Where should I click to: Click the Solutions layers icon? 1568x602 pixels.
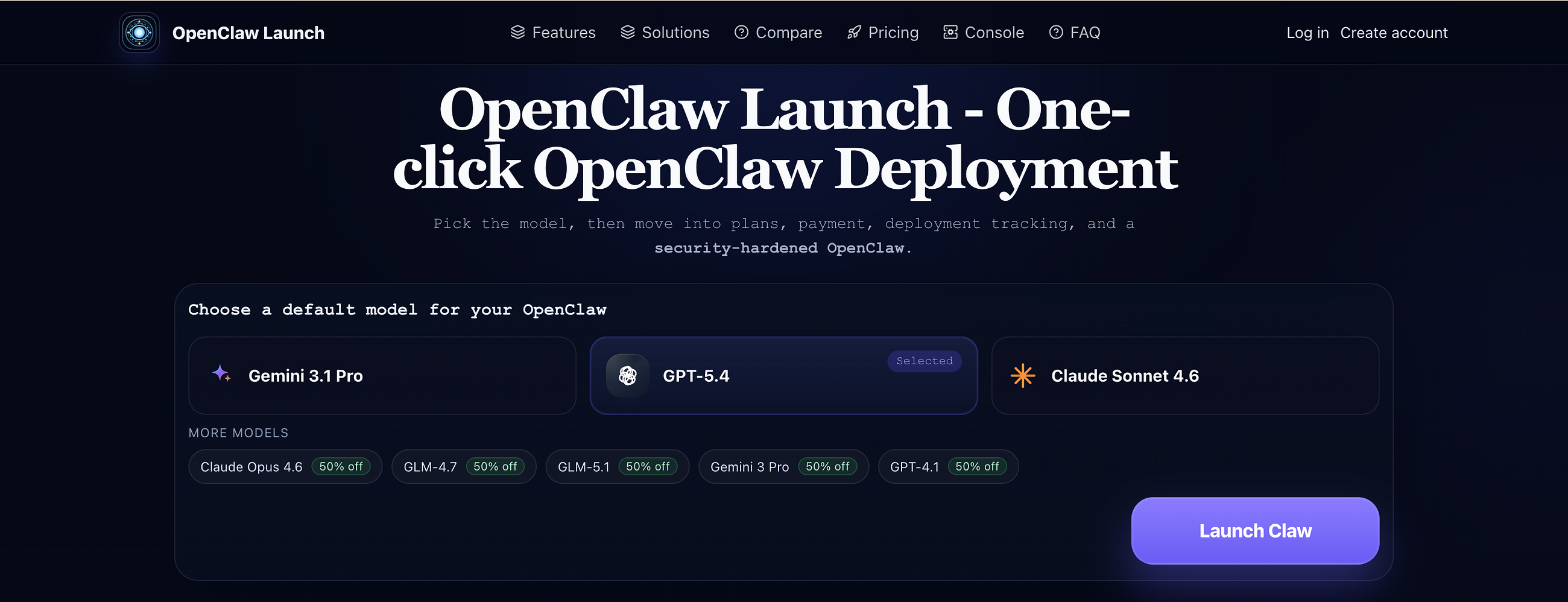[628, 32]
